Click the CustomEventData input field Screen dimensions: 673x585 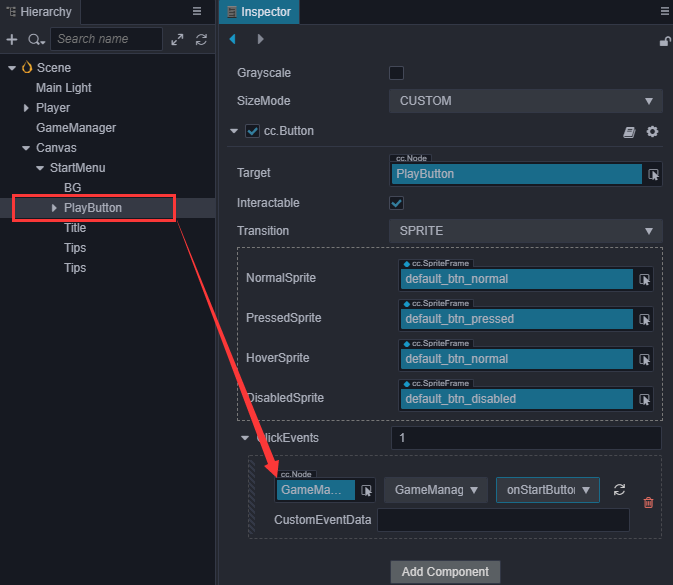click(x=503, y=520)
